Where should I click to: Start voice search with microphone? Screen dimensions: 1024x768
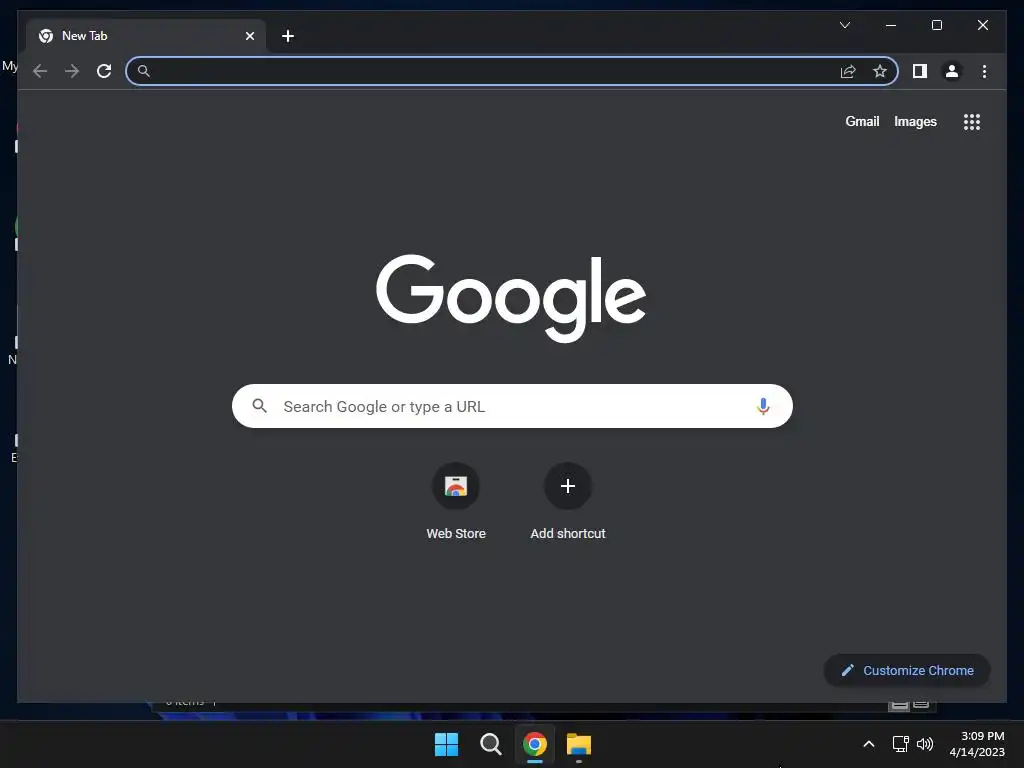[x=763, y=406]
